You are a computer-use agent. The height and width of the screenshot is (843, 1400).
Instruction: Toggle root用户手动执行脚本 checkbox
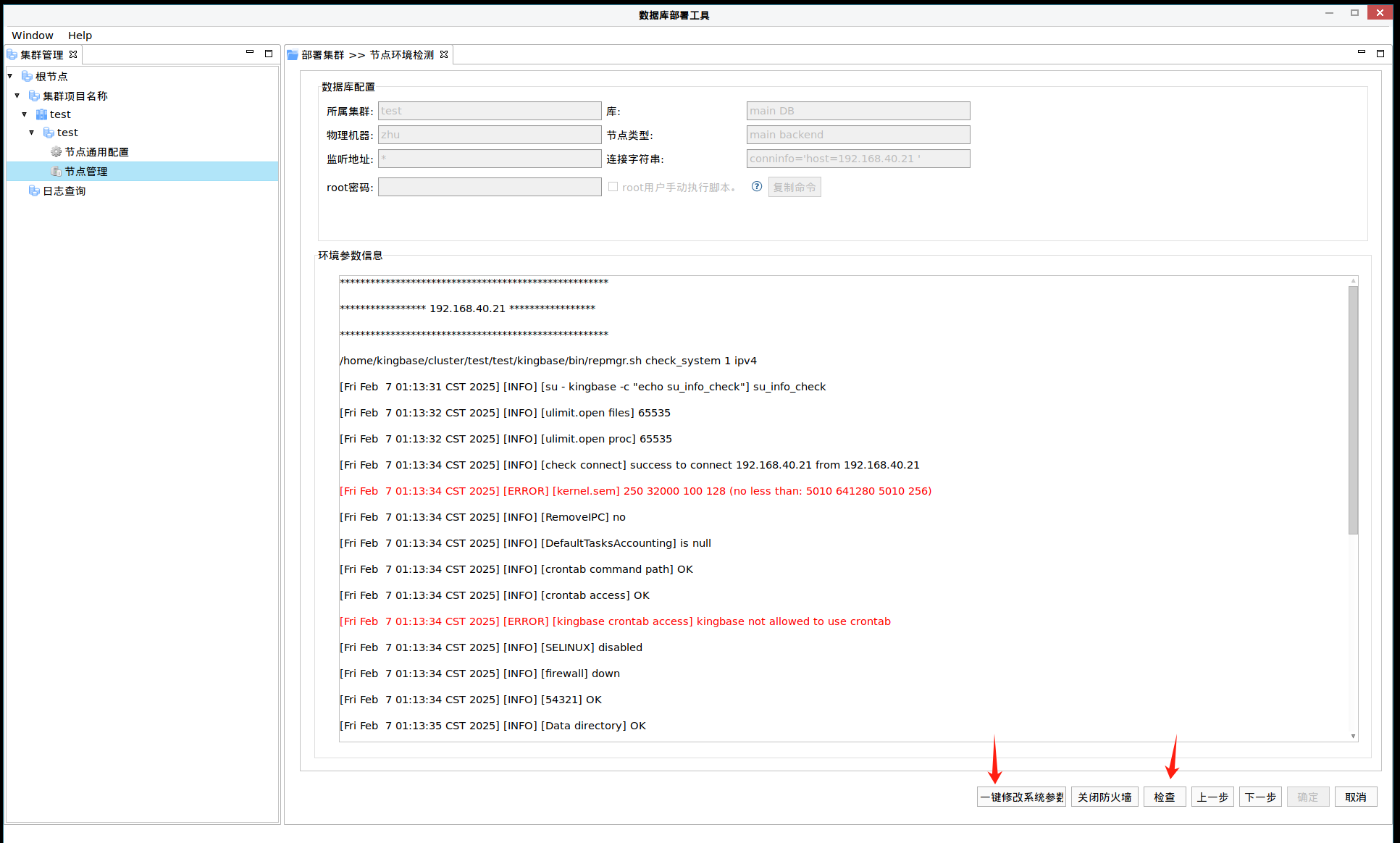click(613, 186)
